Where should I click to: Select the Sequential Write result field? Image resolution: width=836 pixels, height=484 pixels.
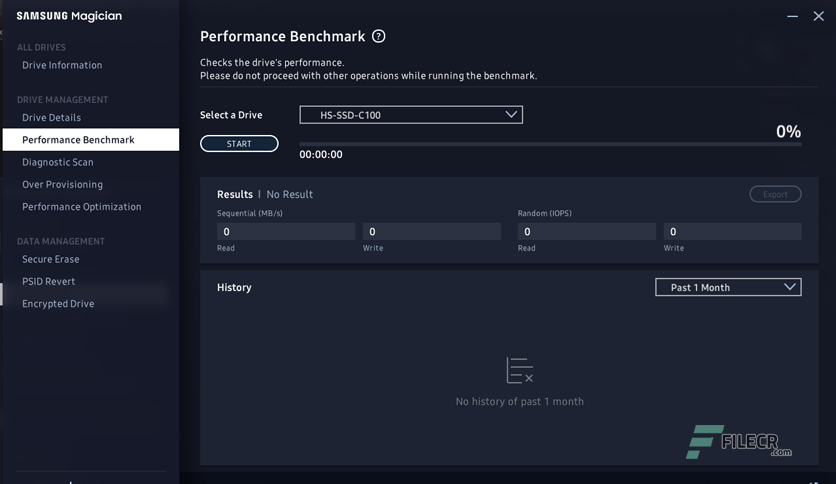coord(432,231)
